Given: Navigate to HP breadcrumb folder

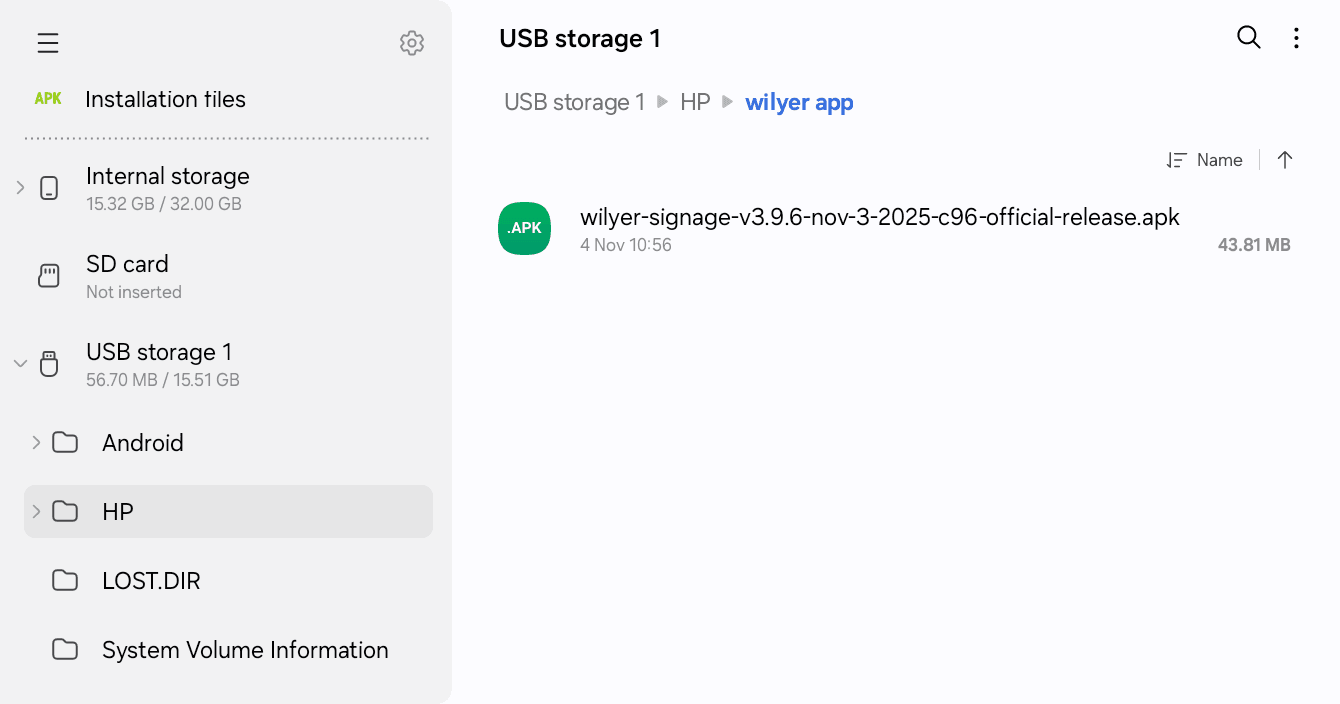Looking at the screenshot, I should point(695,102).
